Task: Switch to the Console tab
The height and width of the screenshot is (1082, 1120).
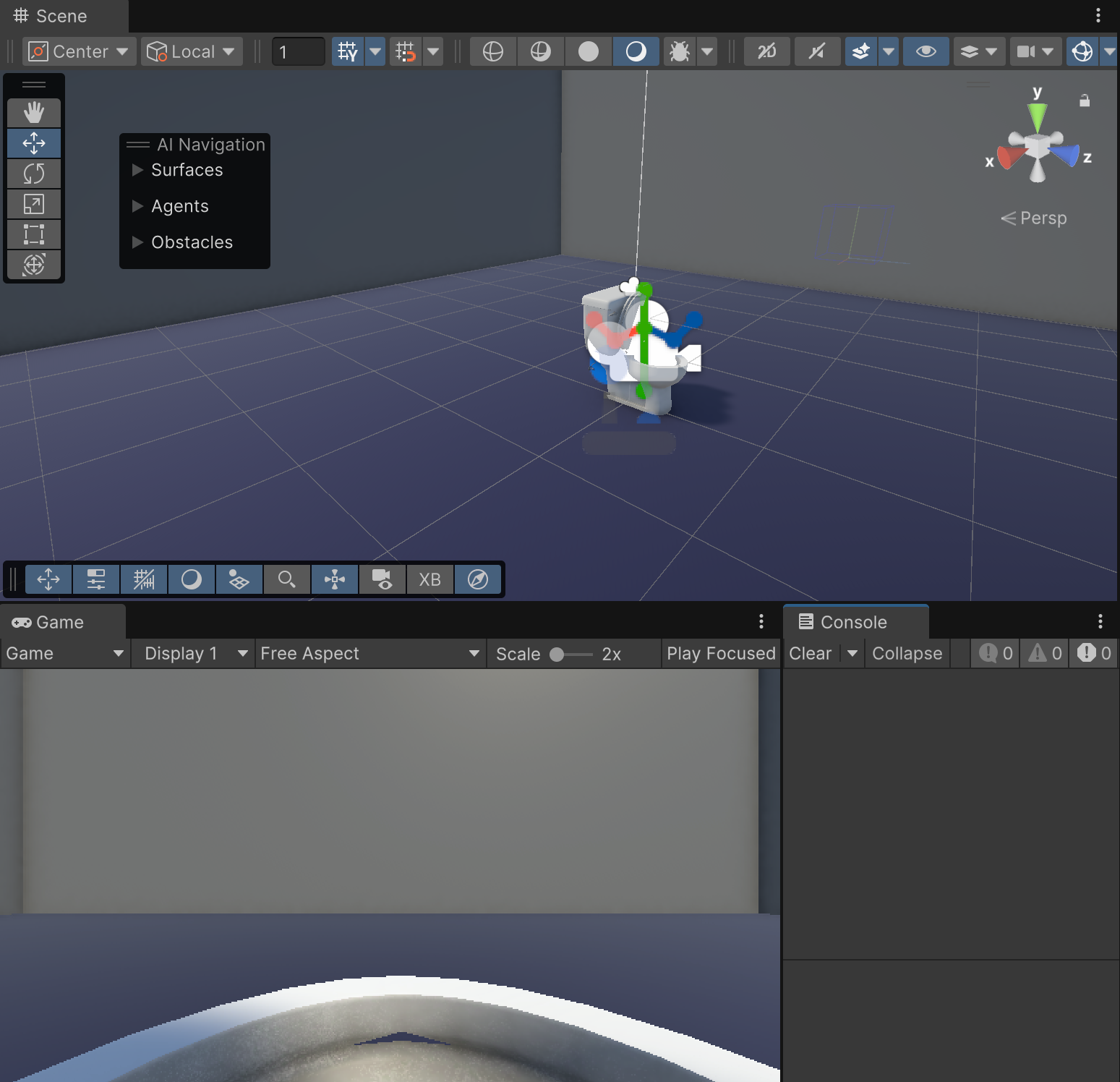Action: click(x=854, y=621)
